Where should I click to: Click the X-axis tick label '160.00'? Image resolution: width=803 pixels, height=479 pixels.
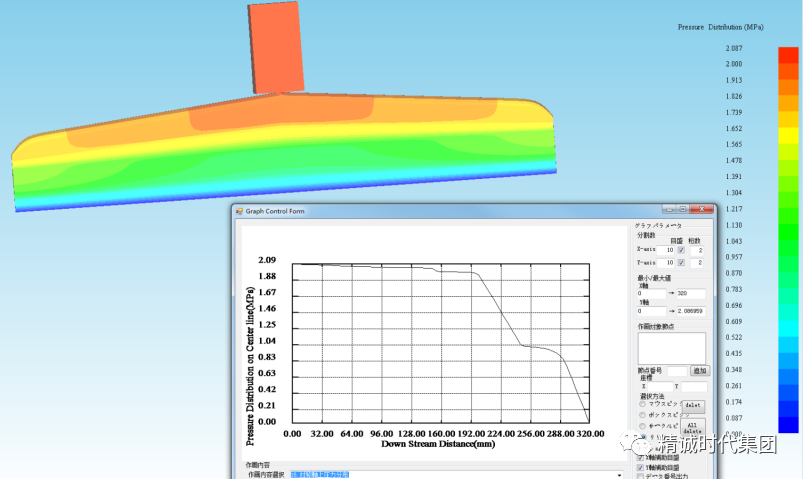(x=441, y=433)
